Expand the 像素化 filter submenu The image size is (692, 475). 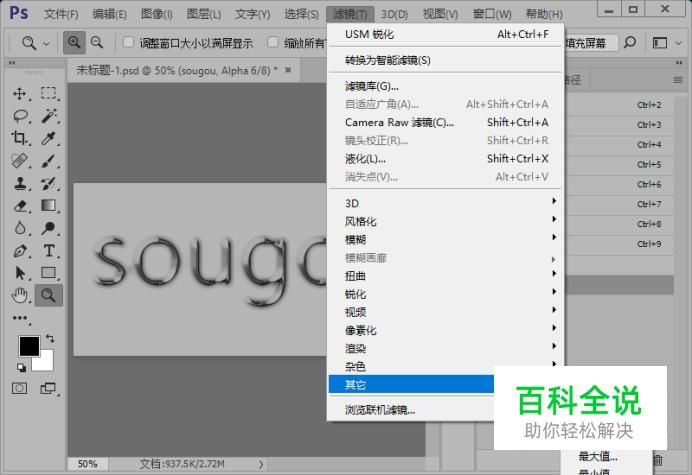coord(446,330)
